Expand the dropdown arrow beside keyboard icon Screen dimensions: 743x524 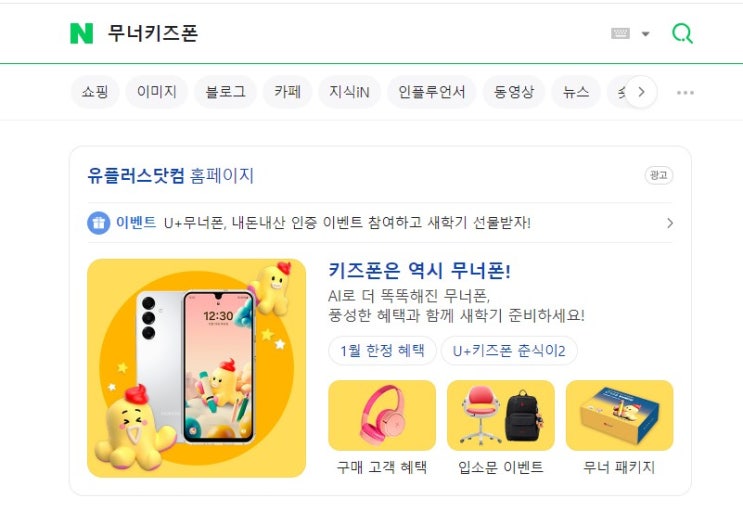[x=645, y=34]
